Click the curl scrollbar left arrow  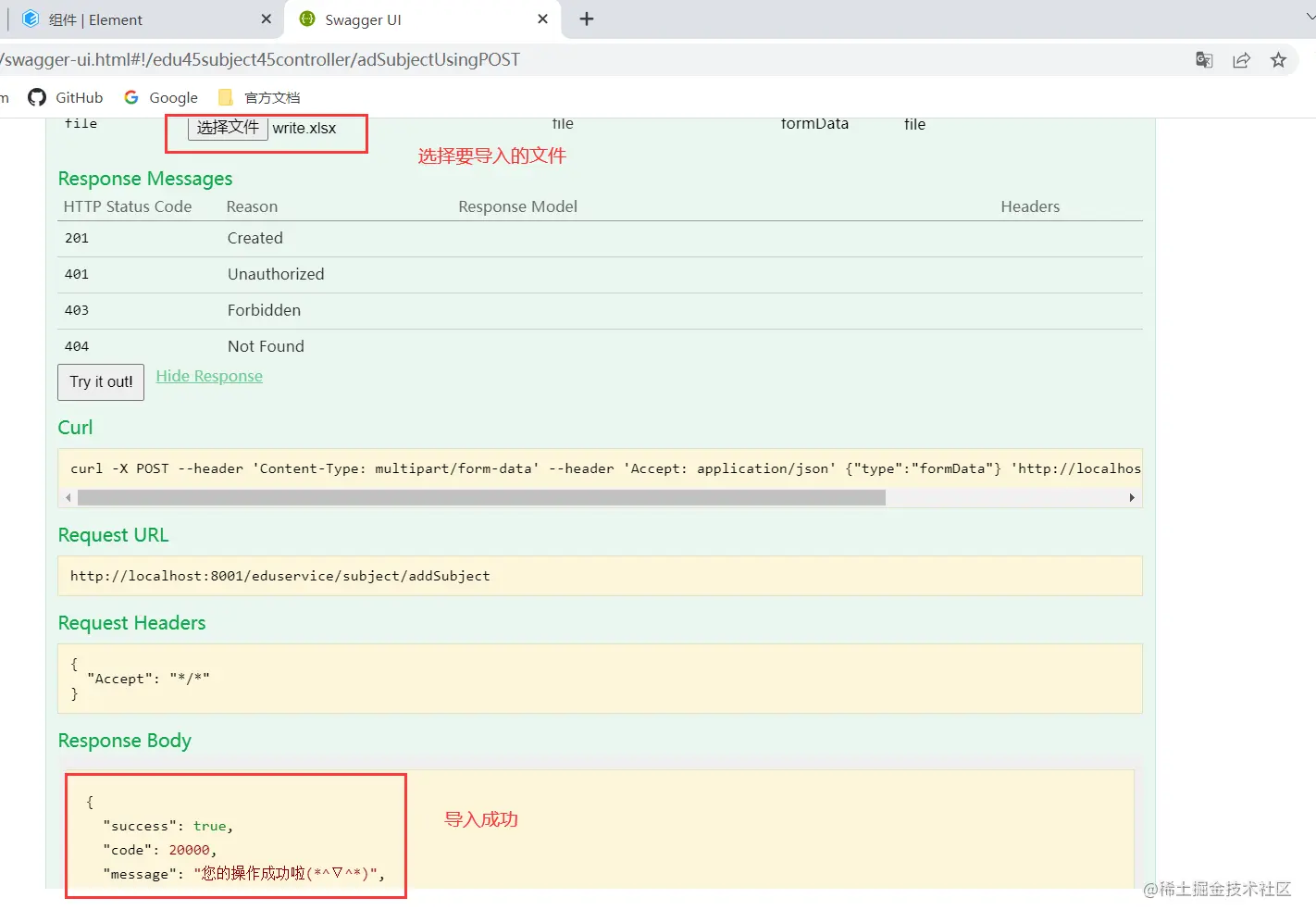pyautogui.click(x=68, y=498)
